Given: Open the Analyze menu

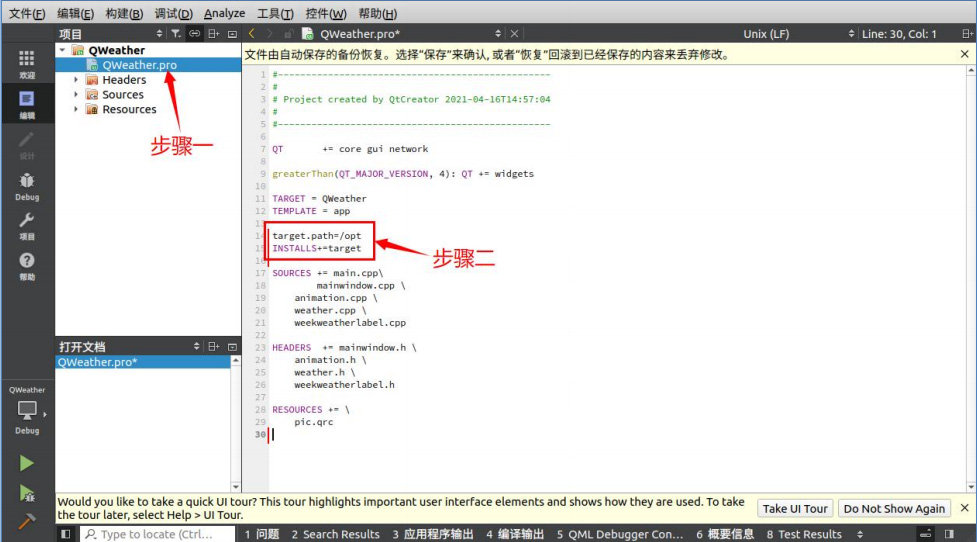Looking at the screenshot, I should [x=224, y=13].
